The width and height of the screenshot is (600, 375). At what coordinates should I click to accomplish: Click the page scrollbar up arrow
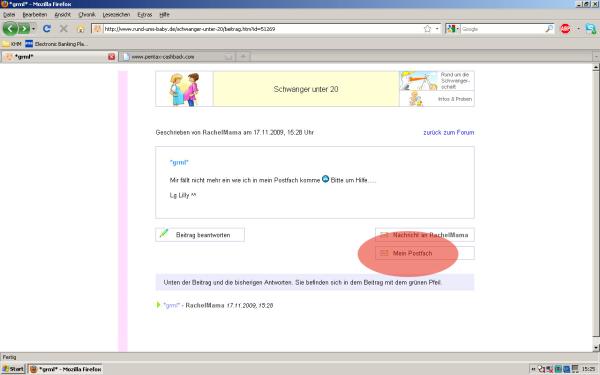[596, 67]
